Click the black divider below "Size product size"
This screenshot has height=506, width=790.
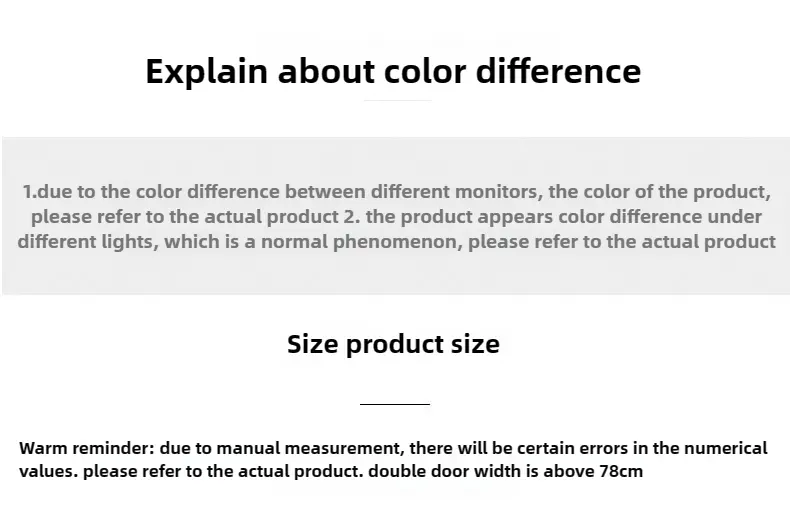(395, 404)
